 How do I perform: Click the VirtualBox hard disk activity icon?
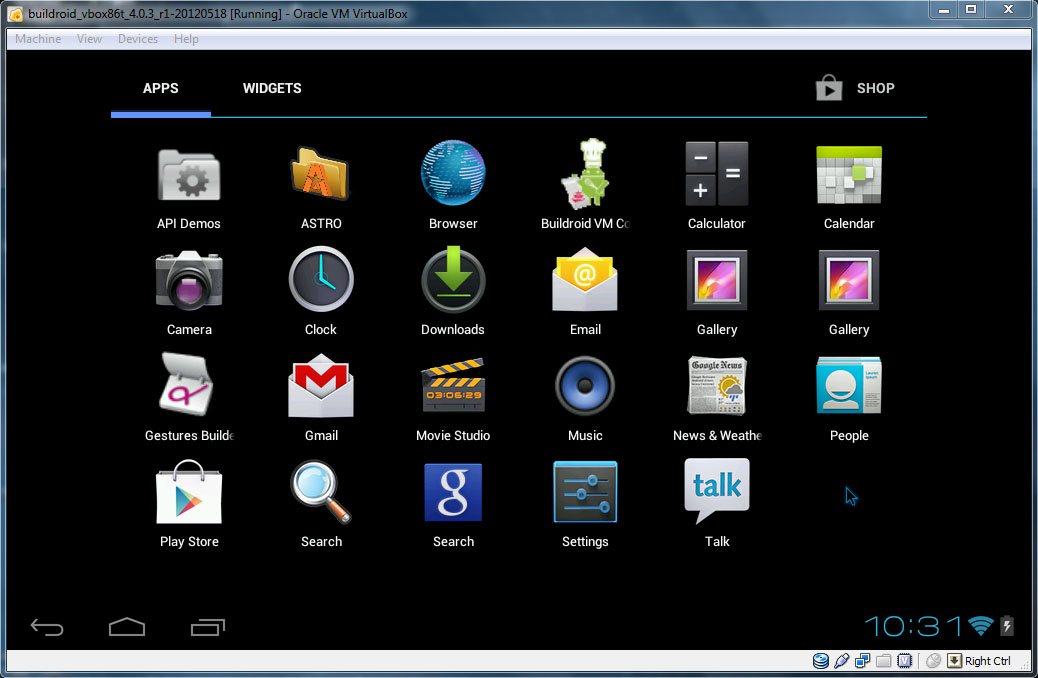821,661
